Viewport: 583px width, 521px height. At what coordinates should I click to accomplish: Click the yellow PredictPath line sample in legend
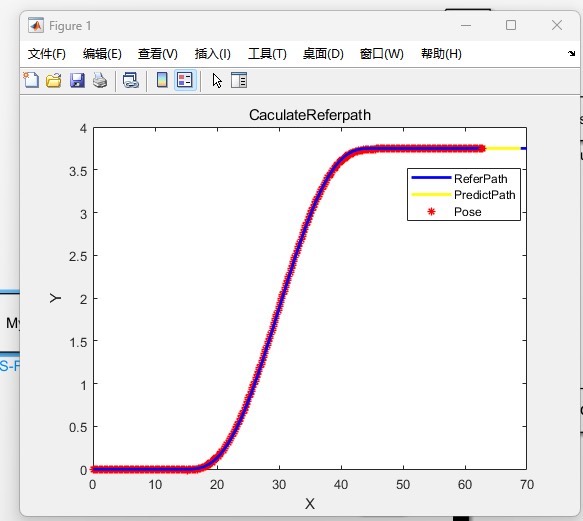point(431,194)
